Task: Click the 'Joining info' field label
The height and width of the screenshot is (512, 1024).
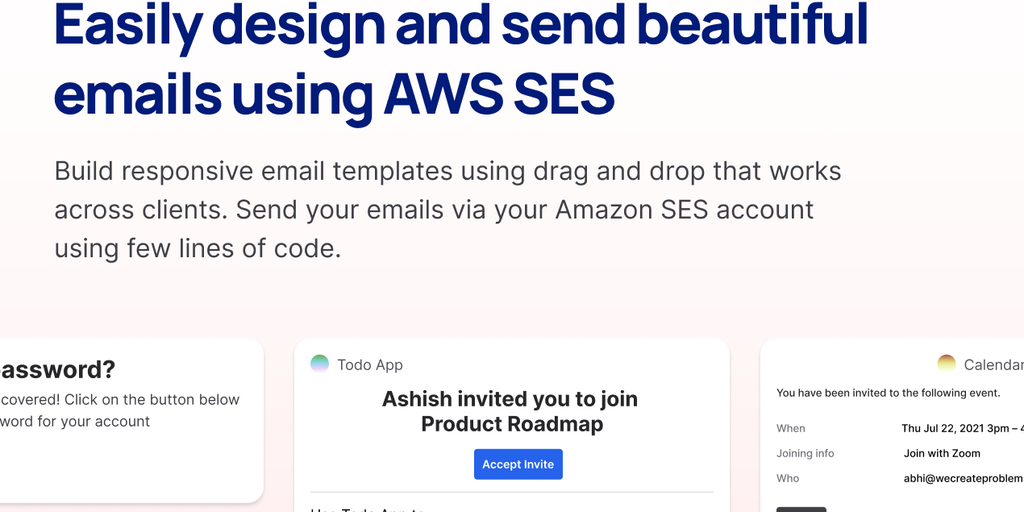Action: [805, 453]
